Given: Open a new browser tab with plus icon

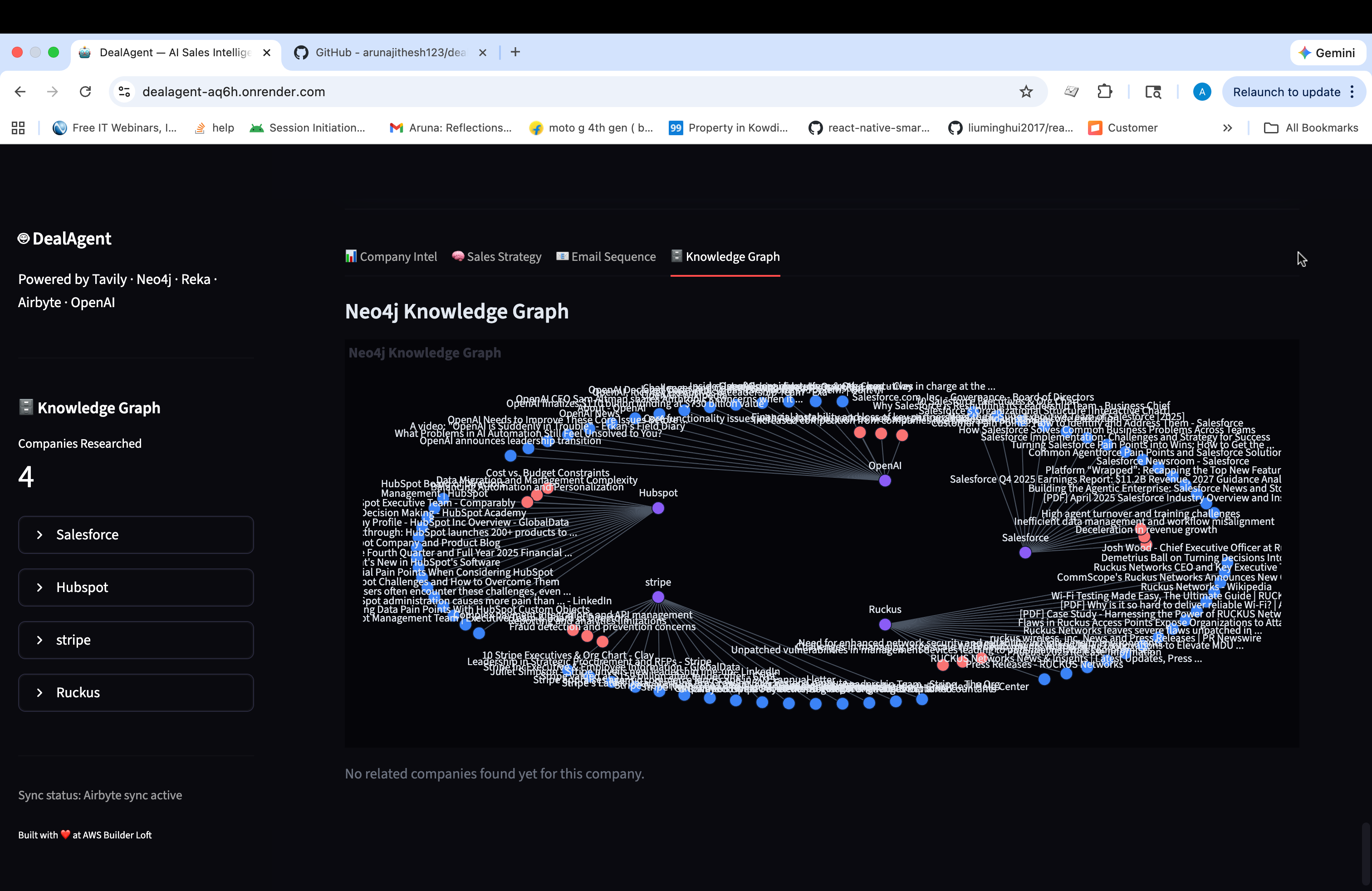Looking at the screenshot, I should pos(515,53).
